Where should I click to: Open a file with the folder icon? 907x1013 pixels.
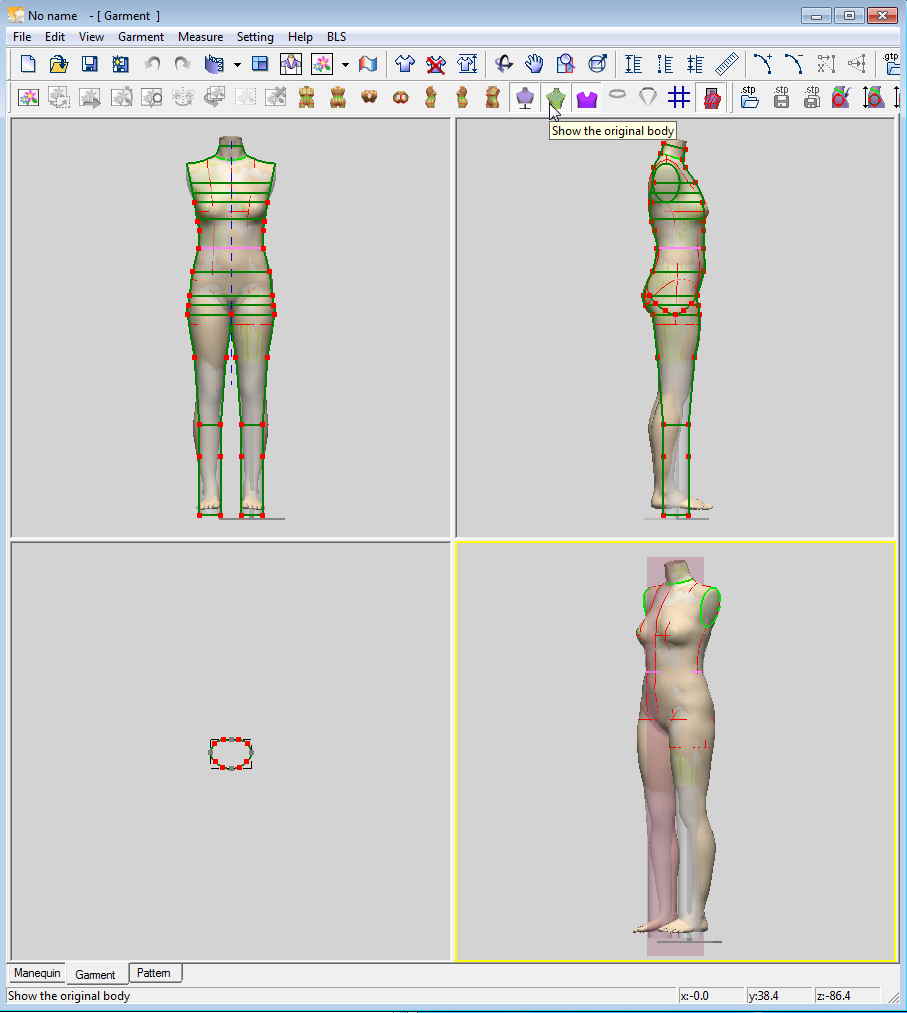(x=59, y=63)
